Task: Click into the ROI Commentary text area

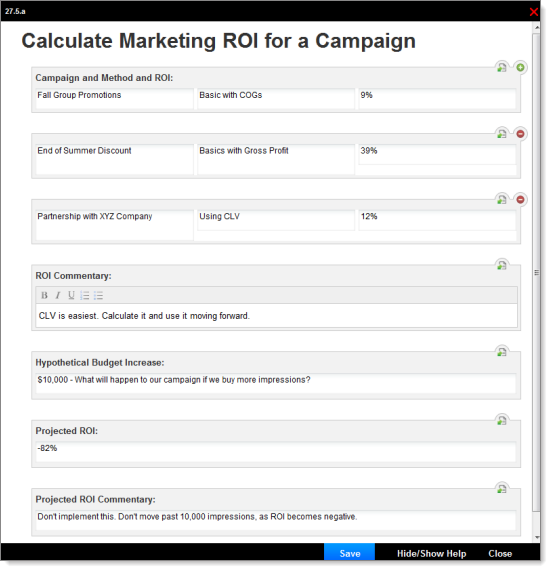Action: coord(276,315)
